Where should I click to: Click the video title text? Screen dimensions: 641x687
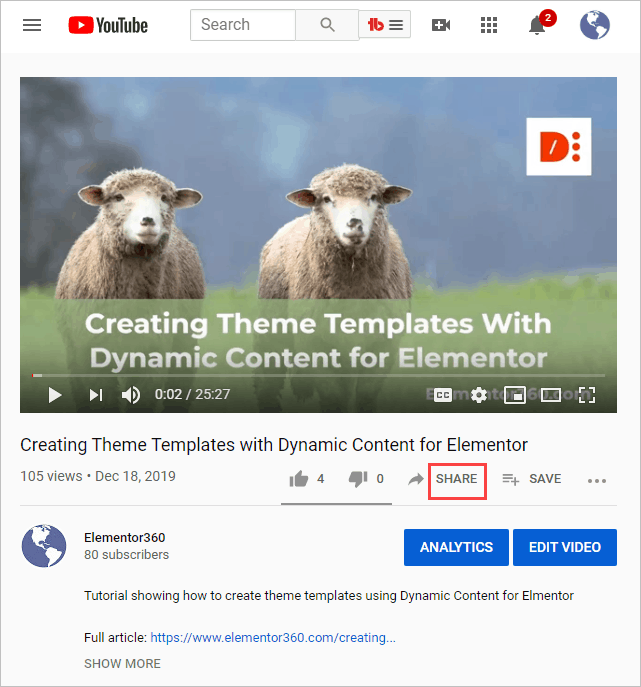pyautogui.click(x=274, y=445)
